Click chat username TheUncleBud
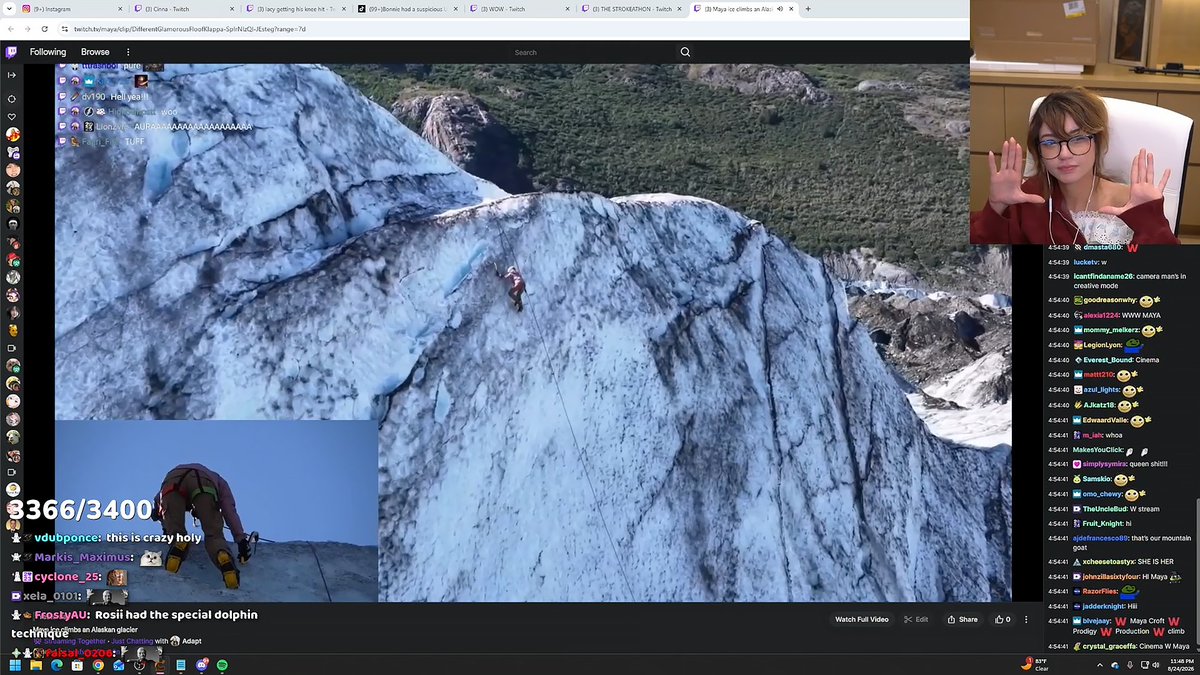Image resolution: width=1200 pixels, height=675 pixels. (1106, 509)
